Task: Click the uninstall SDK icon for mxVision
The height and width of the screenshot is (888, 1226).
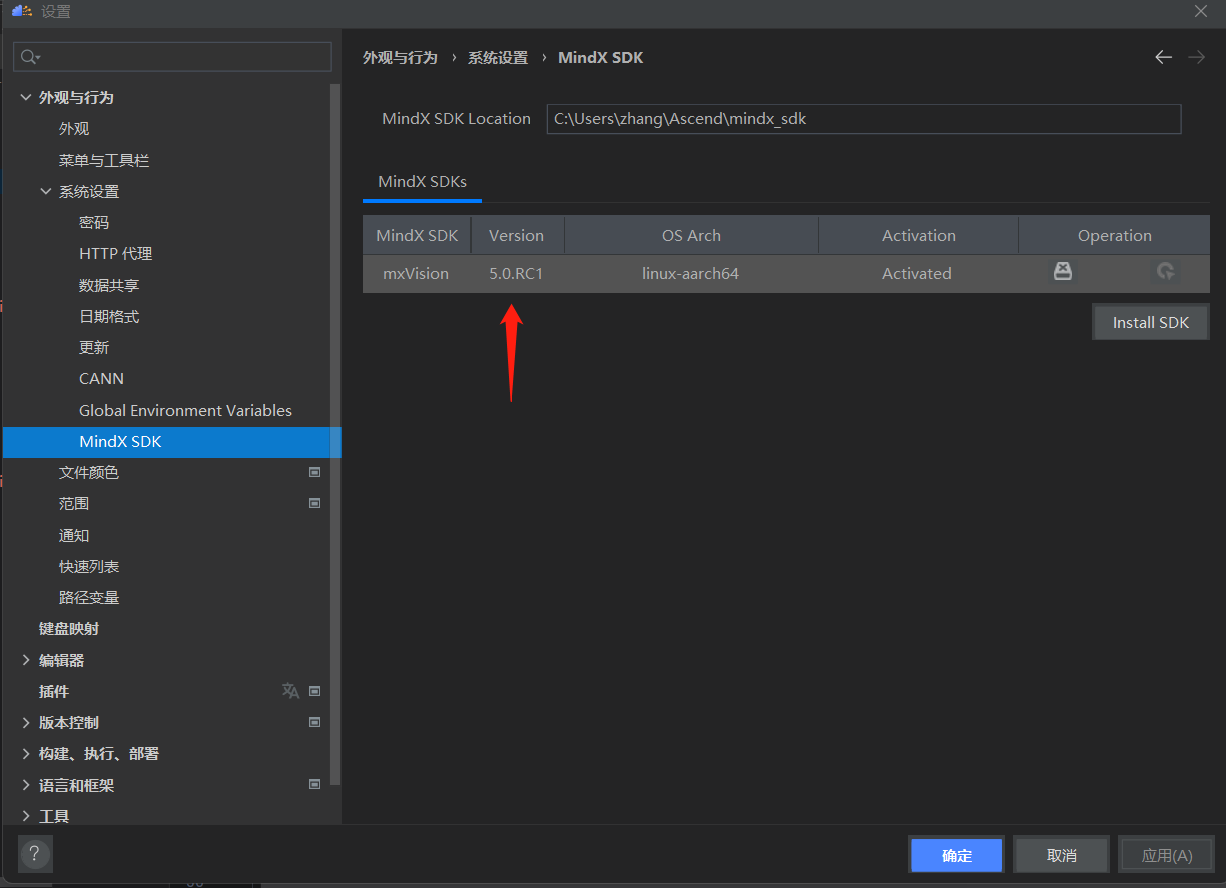Action: pos(1063,271)
